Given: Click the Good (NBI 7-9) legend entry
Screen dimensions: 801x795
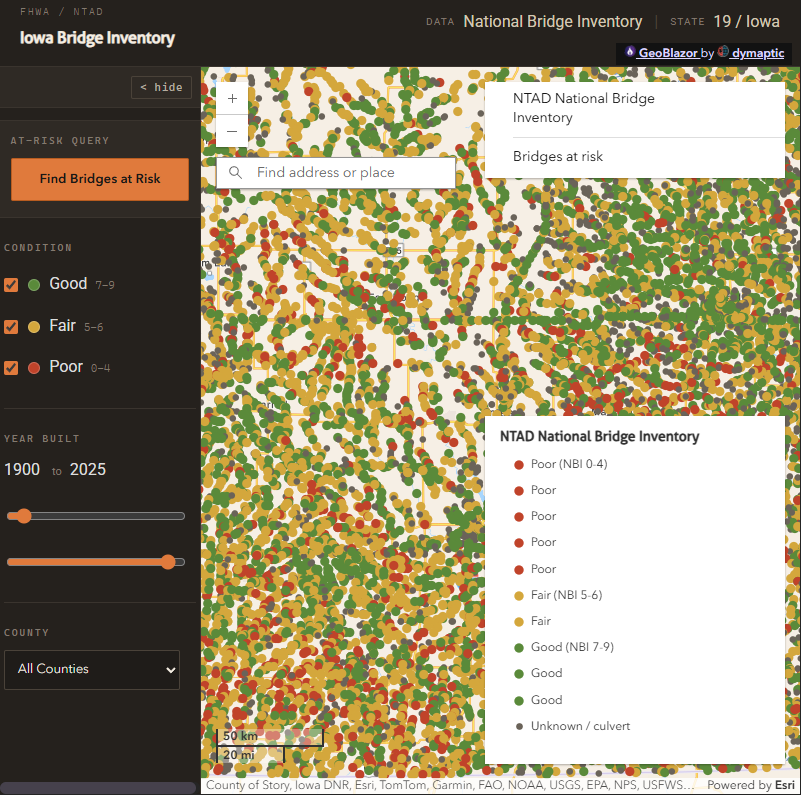Looking at the screenshot, I should [564, 647].
